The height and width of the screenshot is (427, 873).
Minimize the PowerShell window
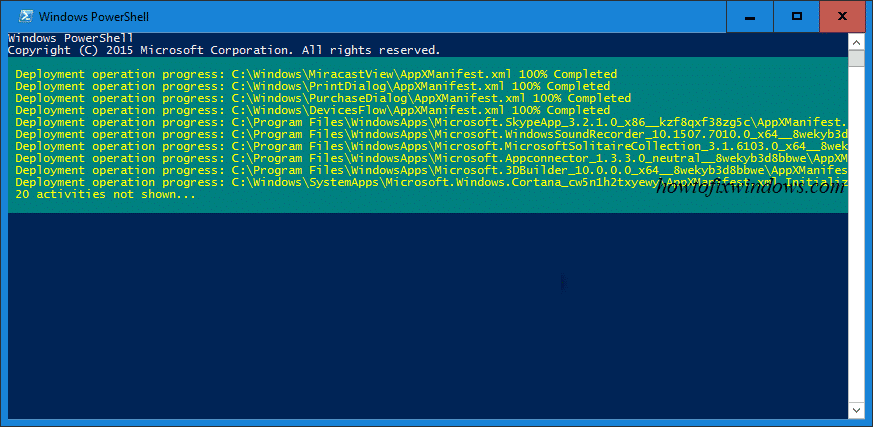[752, 15]
